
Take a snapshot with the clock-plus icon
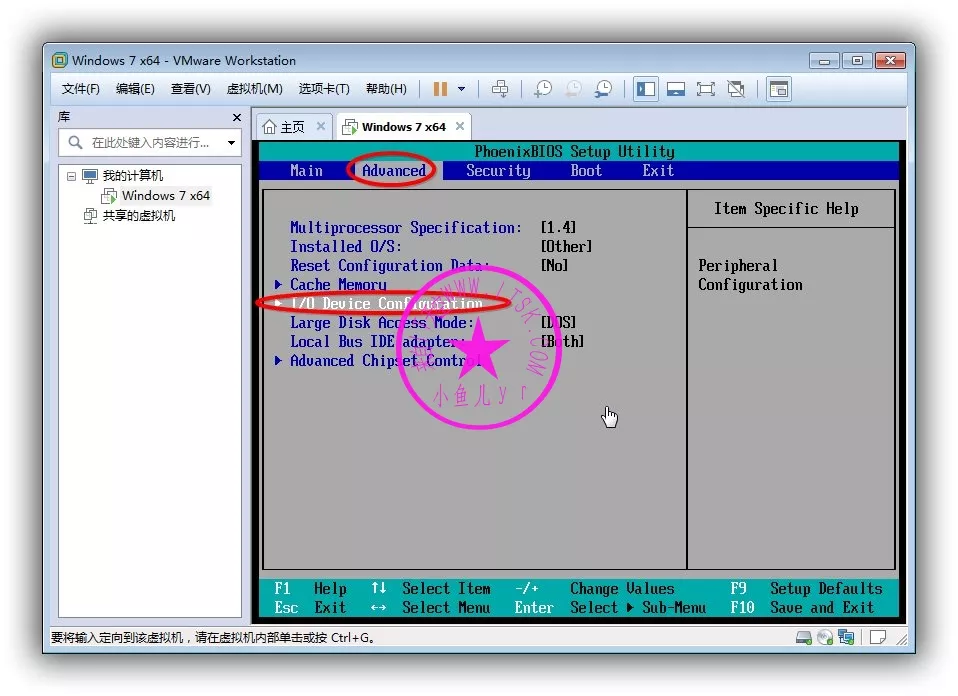click(x=543, y=89)
